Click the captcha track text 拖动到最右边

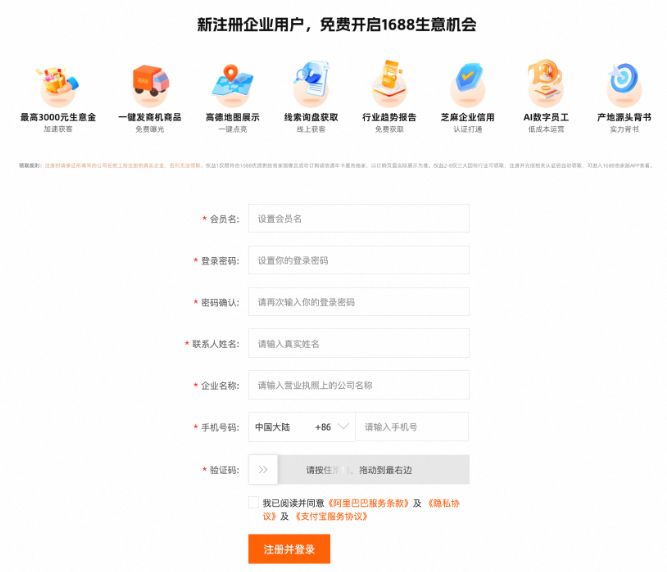(385, 470)
